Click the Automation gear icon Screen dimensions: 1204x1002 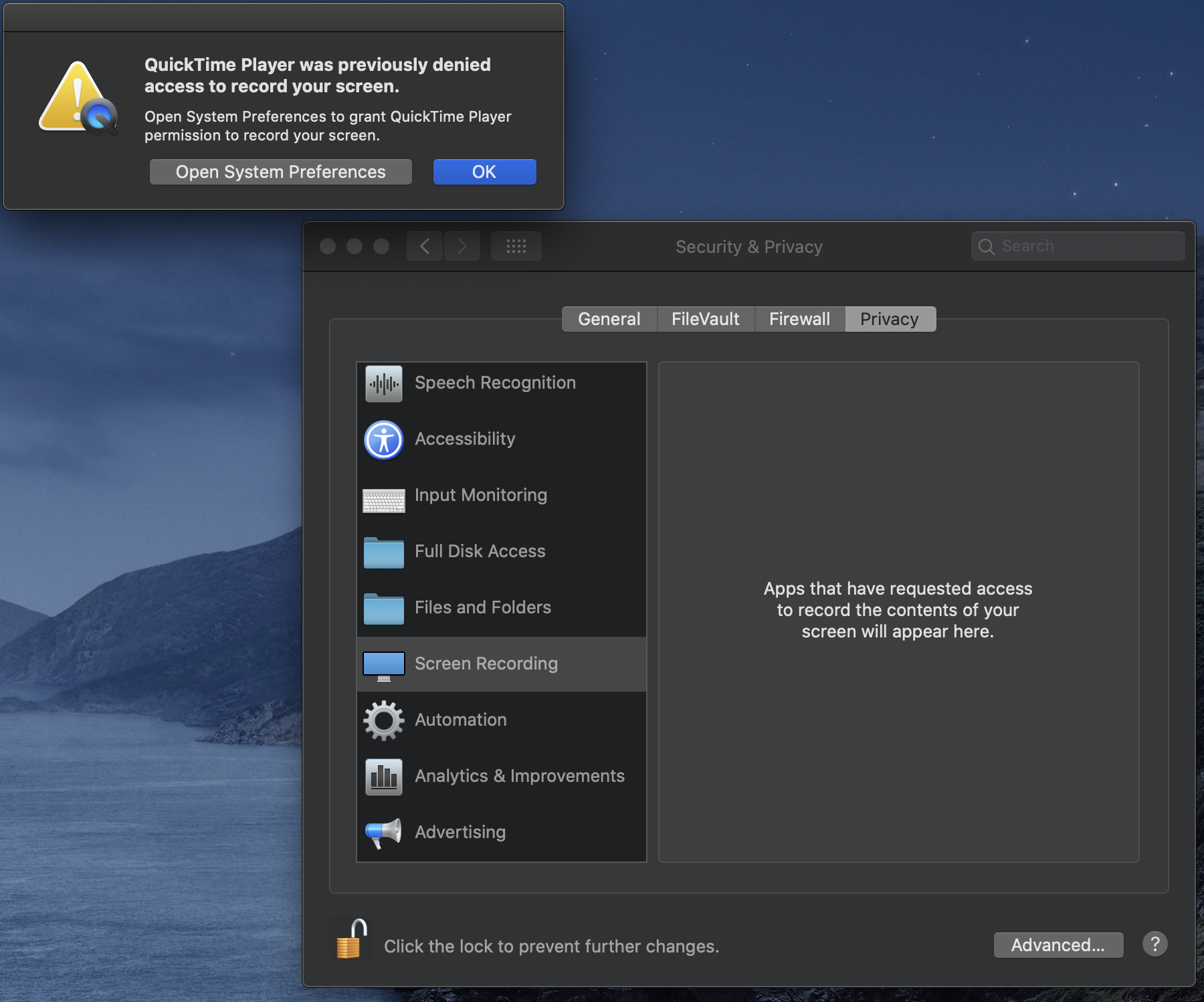[384, 720]
